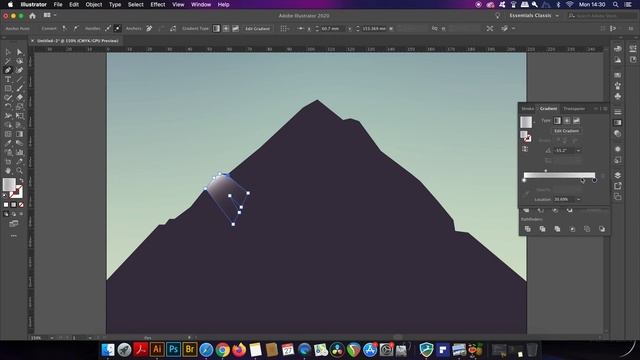Select the Rectangle tool
640x360 pixels.
(8, 88)
